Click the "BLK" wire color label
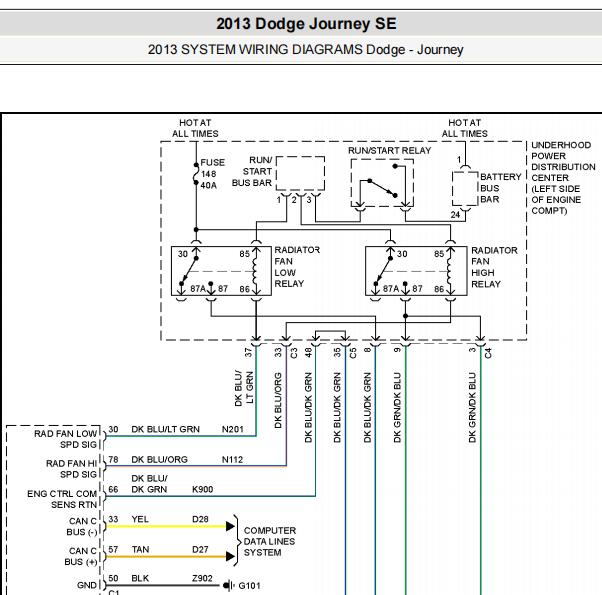The image size is (602, 595). [140, 578]
